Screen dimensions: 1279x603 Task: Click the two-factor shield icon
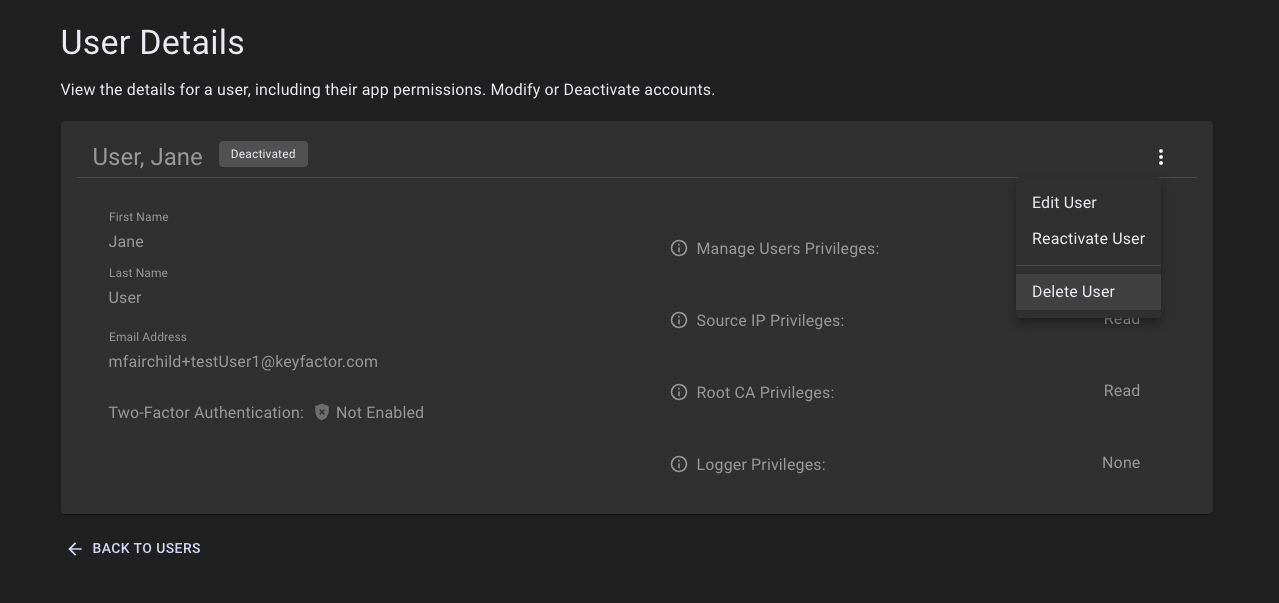pyautogui.click(x=321, y=412)
